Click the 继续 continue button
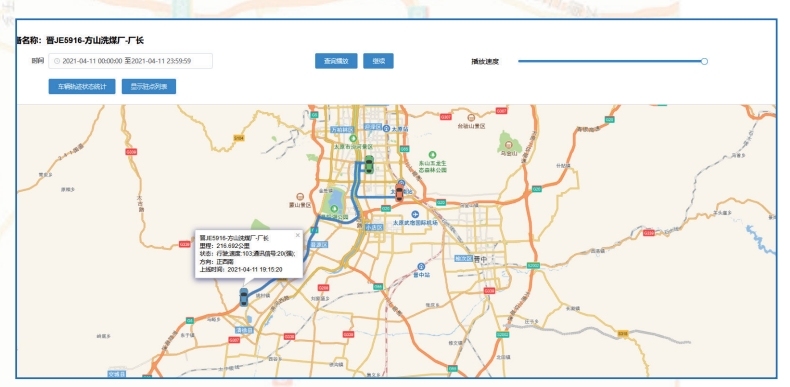Image resolution: width=790 pixels, height=387 pixels. (378, 61)
